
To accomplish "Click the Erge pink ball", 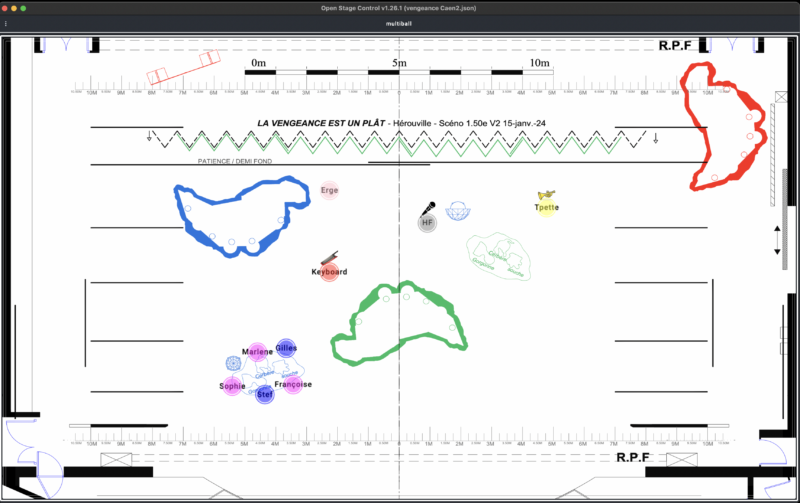I will tap(329, 190).
